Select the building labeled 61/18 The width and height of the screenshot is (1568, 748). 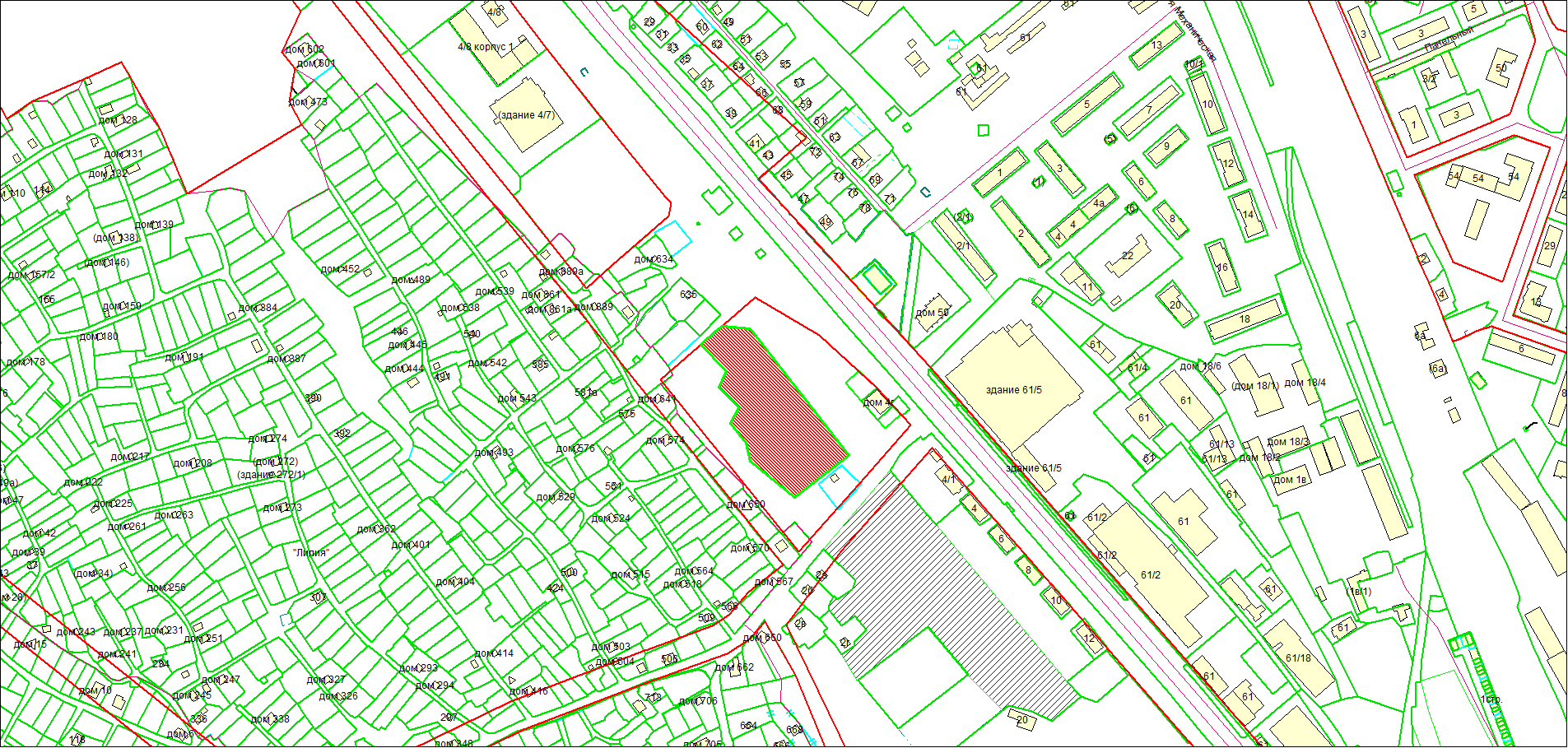(1298, 657)
